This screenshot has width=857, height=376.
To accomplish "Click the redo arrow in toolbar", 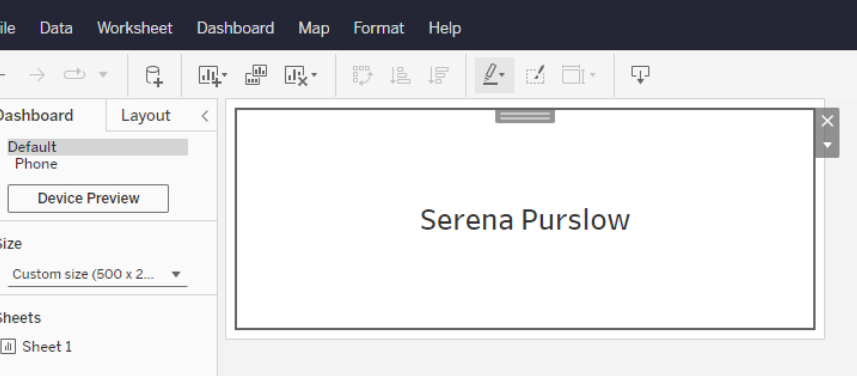I will pos(37,75).
